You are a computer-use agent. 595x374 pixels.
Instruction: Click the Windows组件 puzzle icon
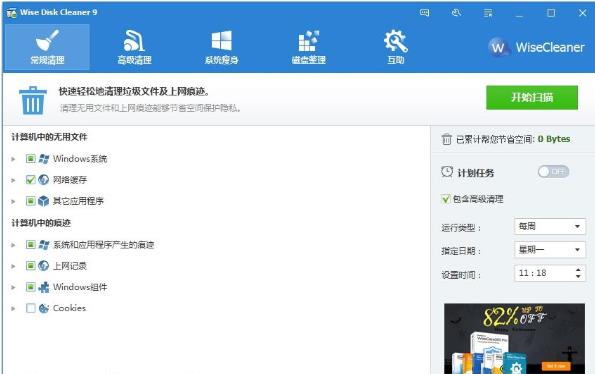coord(44,287)
